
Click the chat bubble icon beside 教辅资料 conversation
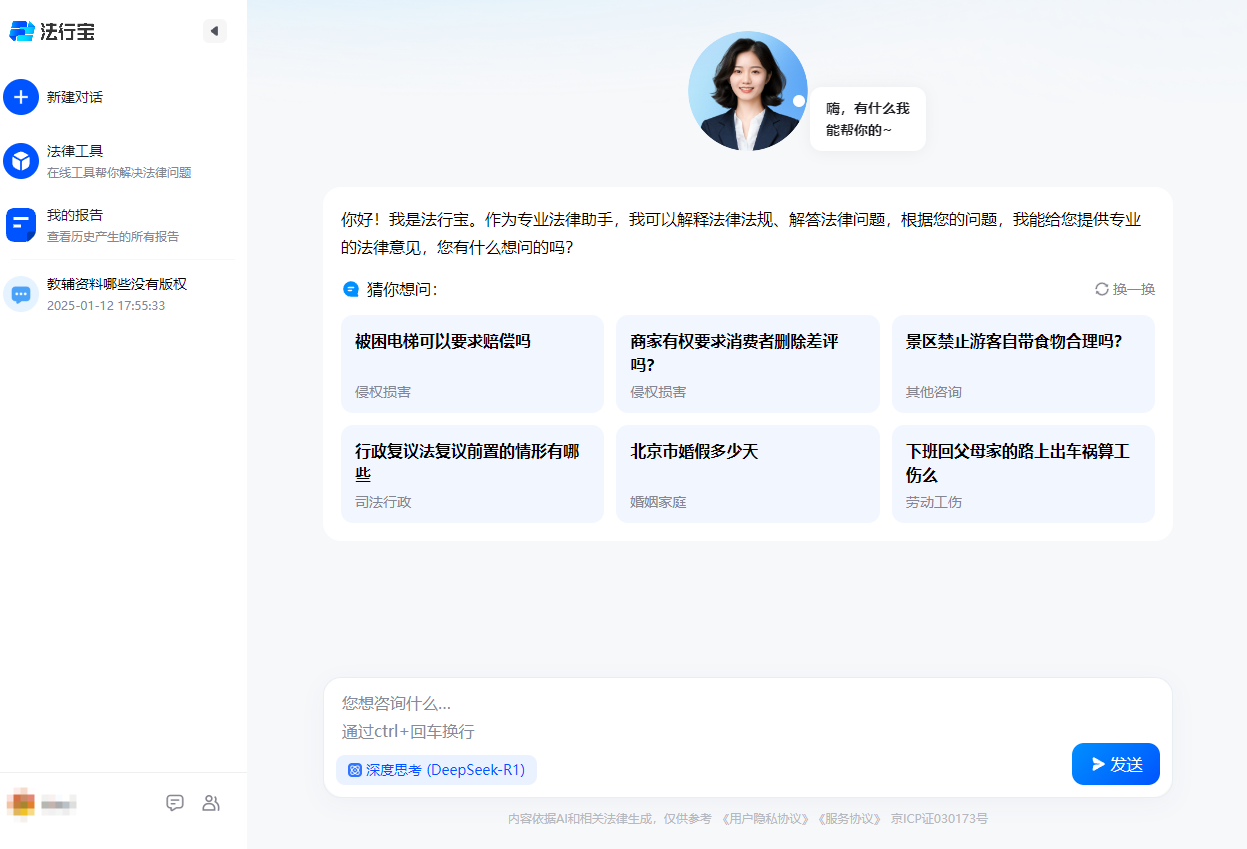click(x=21, y=293)
